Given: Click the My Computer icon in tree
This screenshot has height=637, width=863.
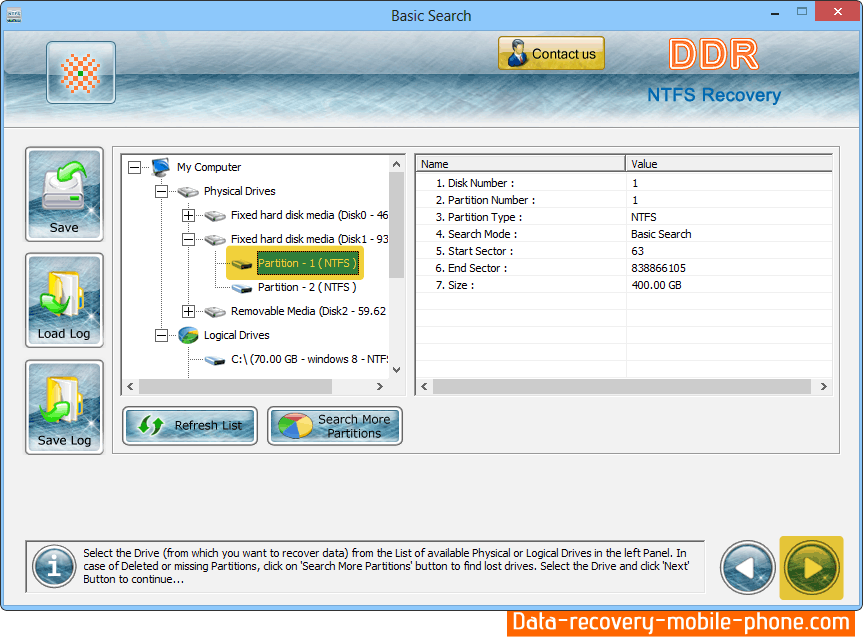Looking at the screenshot, I should pos(161,167).
